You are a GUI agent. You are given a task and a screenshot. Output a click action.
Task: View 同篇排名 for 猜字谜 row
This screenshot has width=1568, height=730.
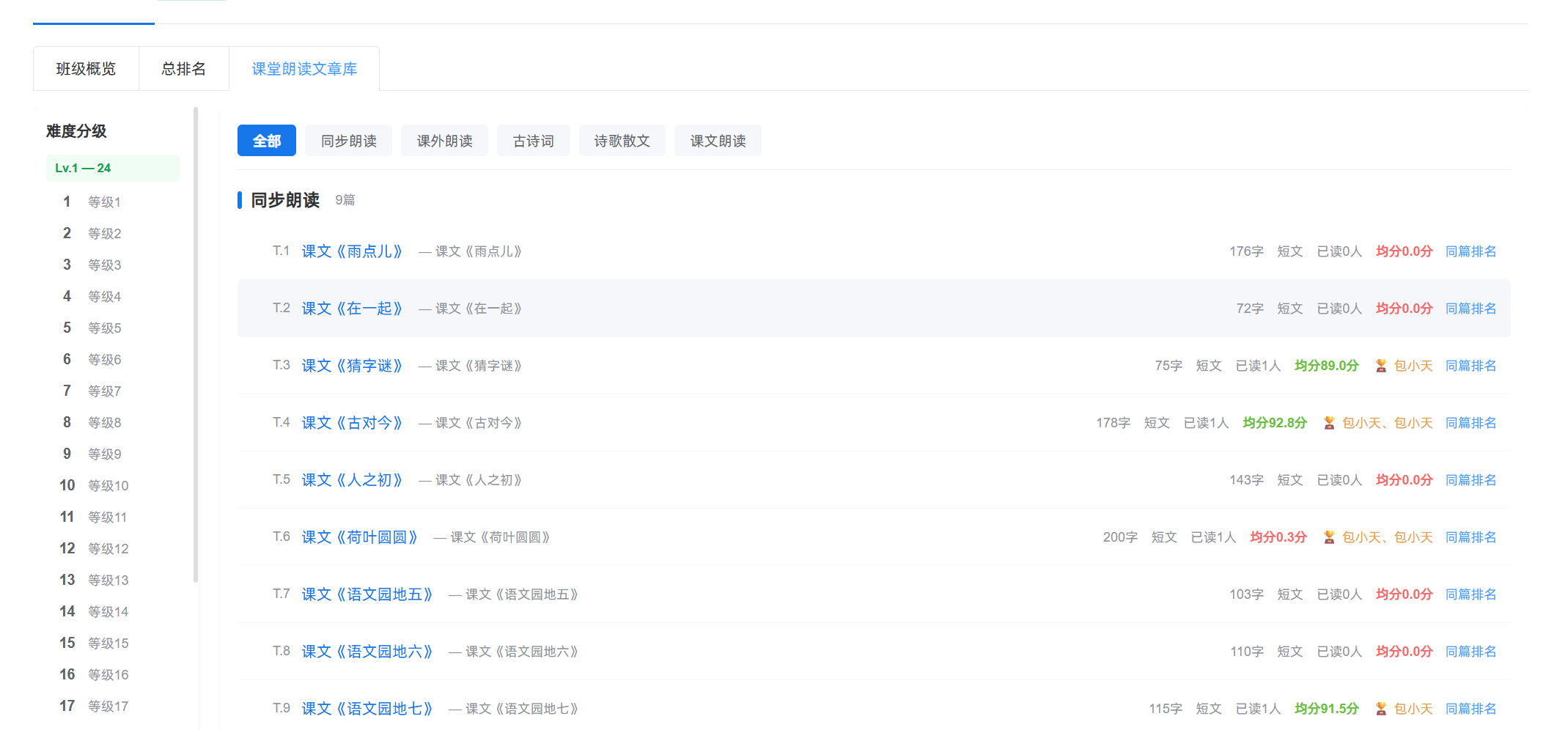[x=1471, y=366]
